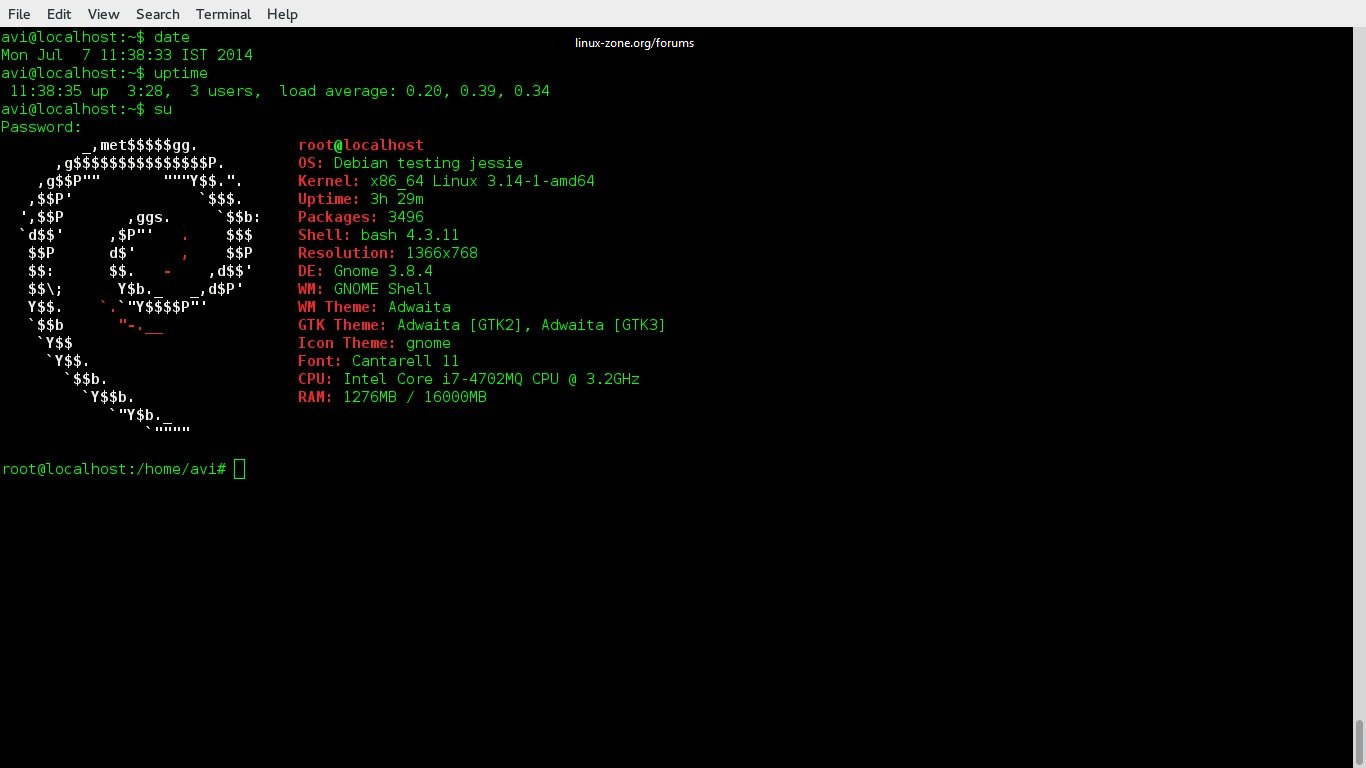Viewport: 1366px width, 768px height.
Task: Click the linux-zone.org/forums watermark text
Action: click(634, 43)
